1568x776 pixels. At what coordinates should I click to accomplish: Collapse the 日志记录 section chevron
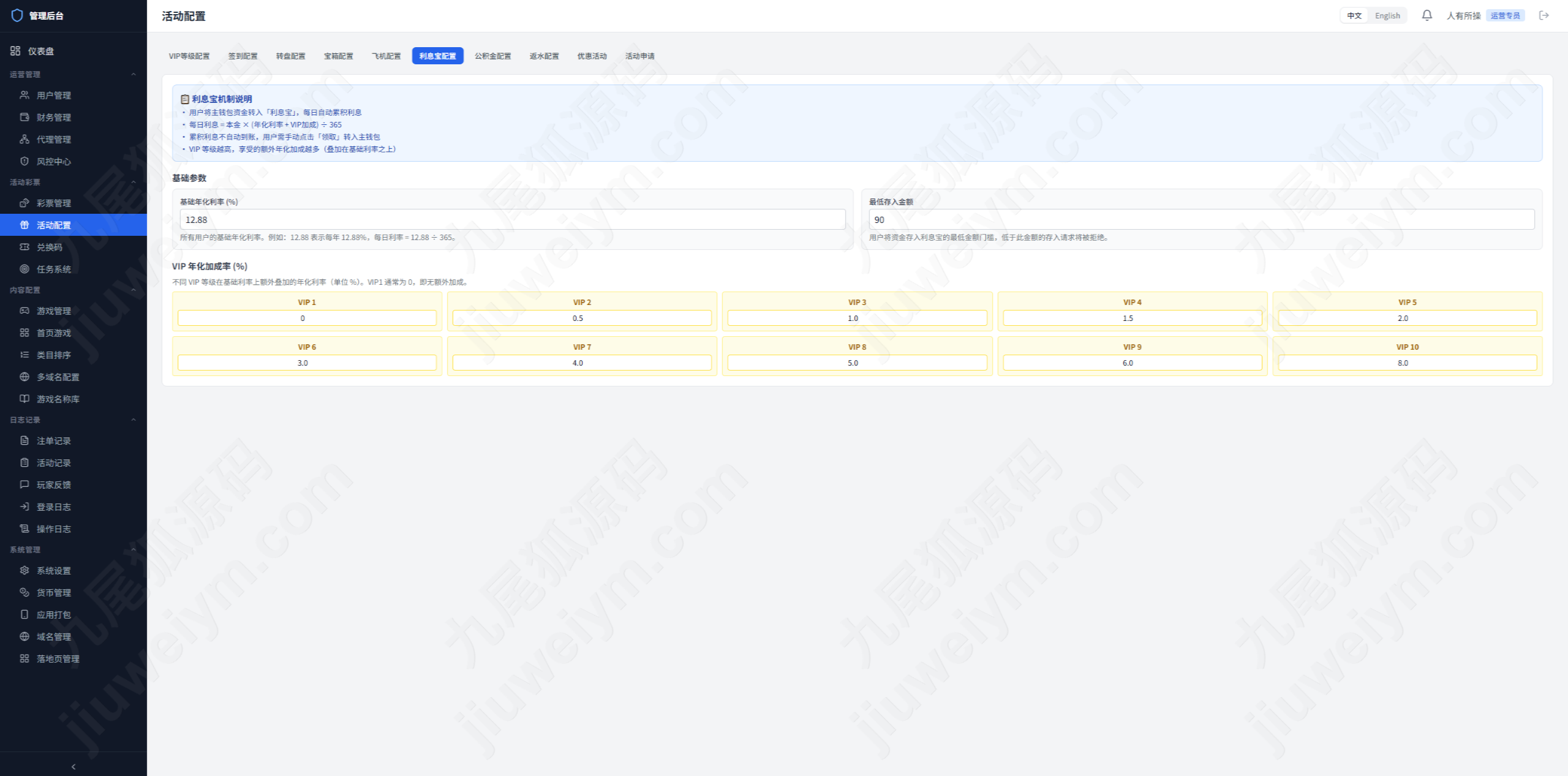pos(134,420)
